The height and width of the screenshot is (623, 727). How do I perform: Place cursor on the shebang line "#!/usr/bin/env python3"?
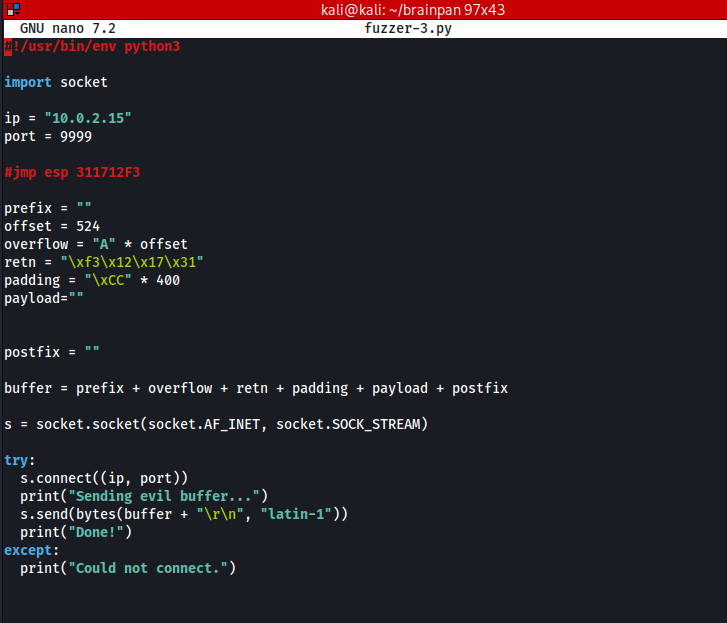[92, 46]
